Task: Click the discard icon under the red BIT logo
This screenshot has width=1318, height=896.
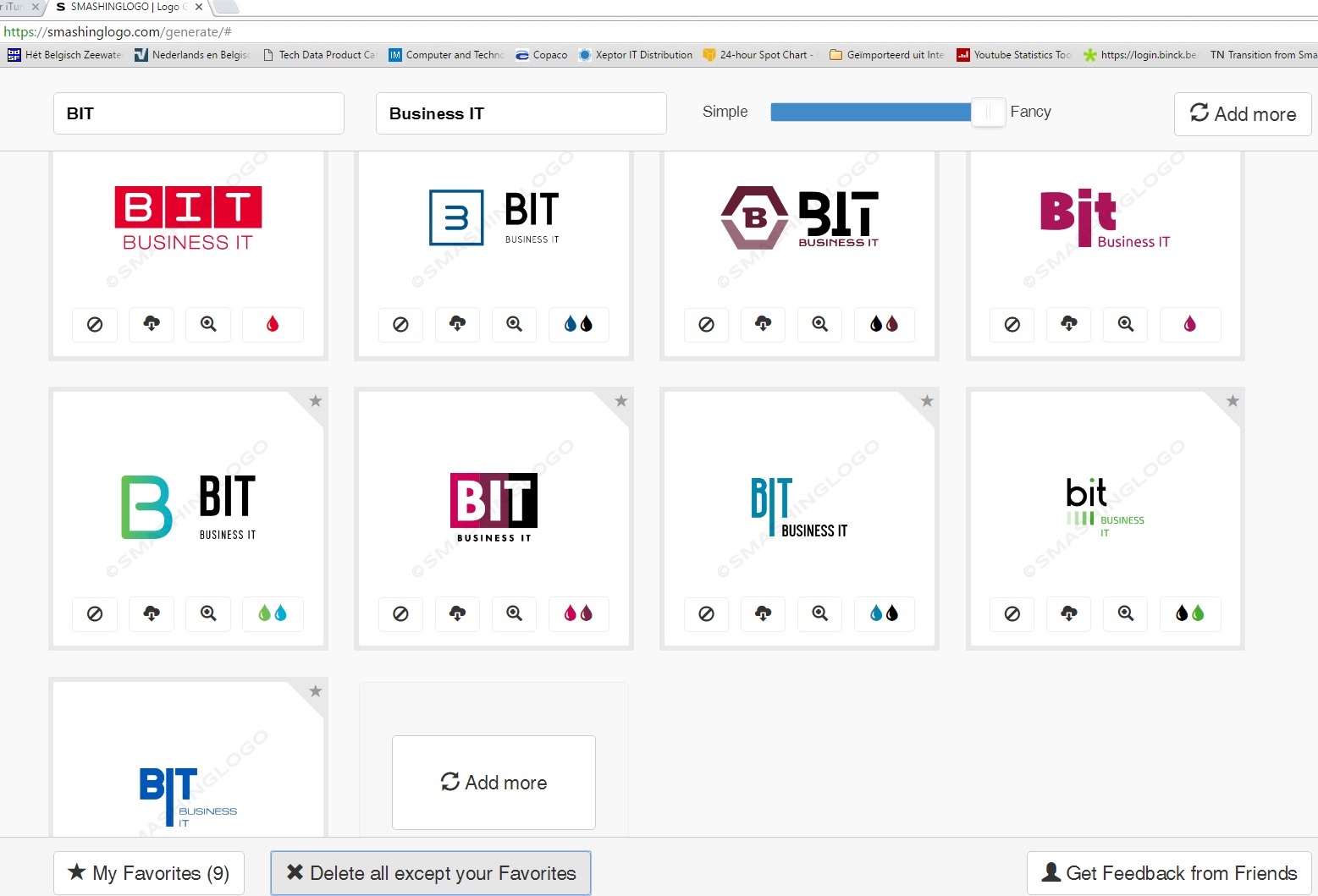Action: 95,325
